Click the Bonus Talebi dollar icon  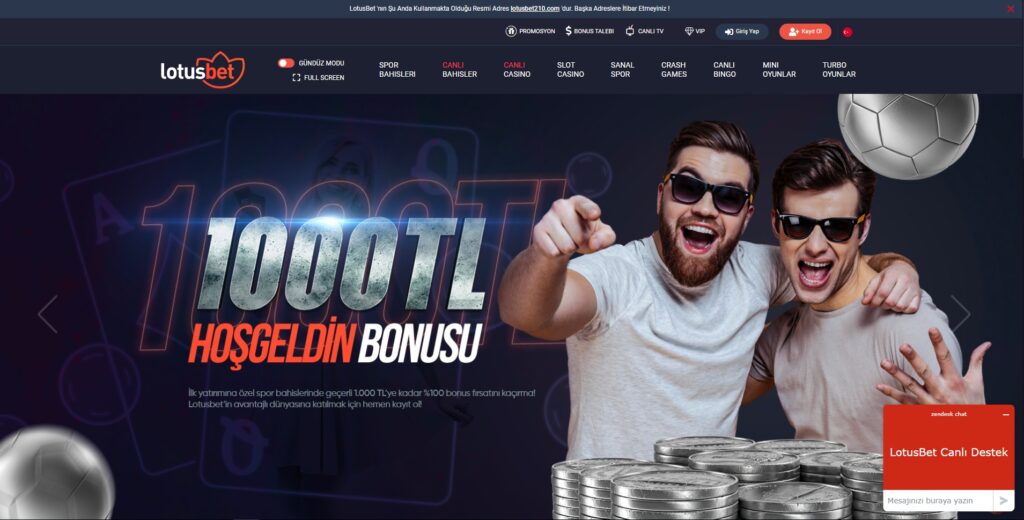(x=569, y=31)
